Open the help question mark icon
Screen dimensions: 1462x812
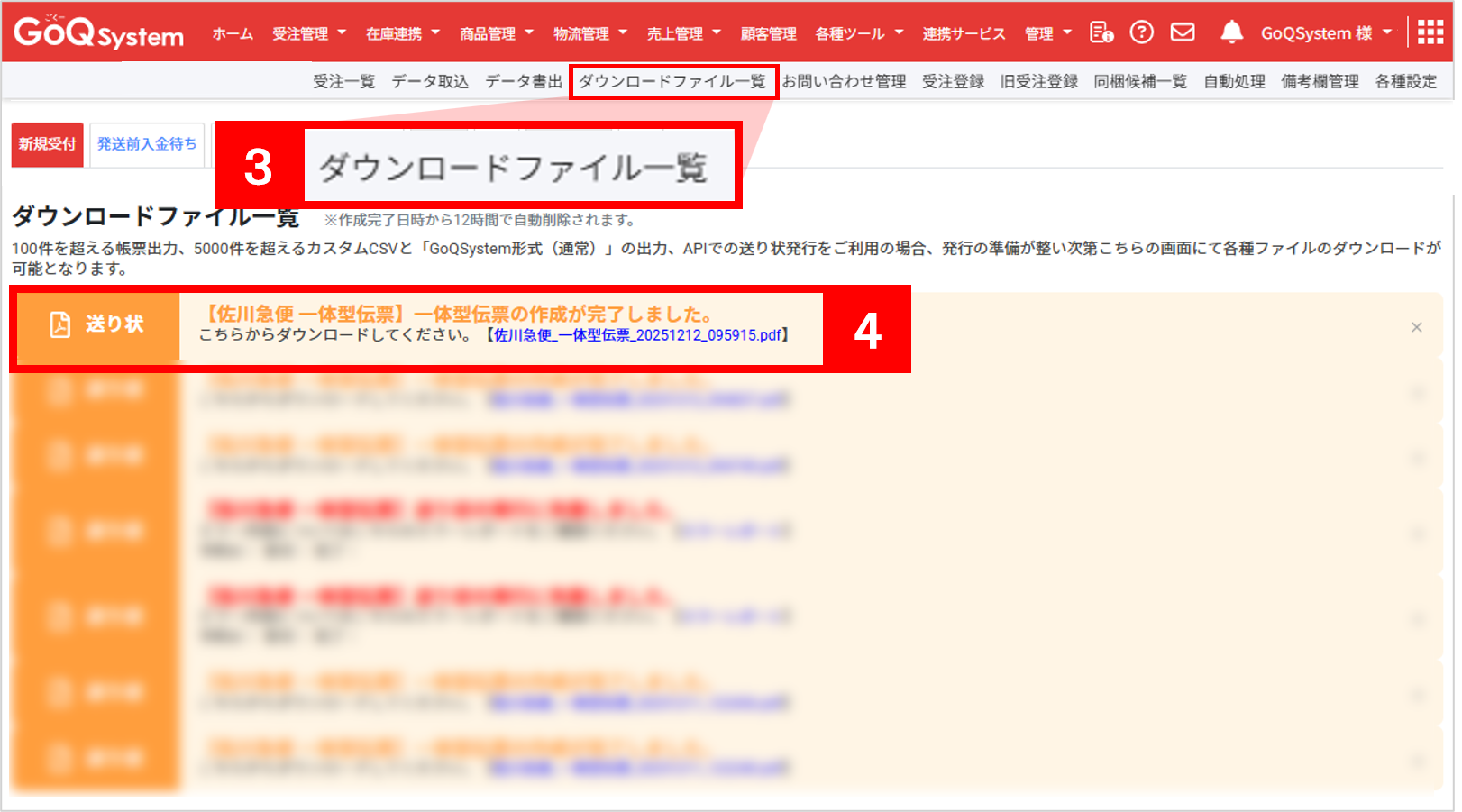tap(1141, 33)
